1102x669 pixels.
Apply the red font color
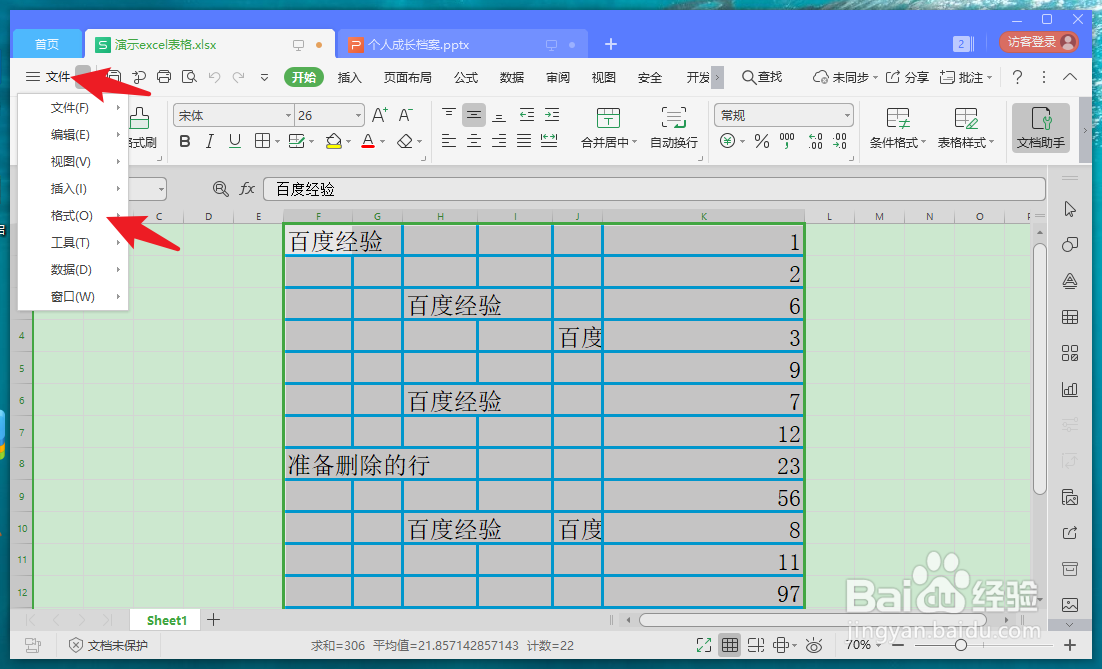coord(368,141)
